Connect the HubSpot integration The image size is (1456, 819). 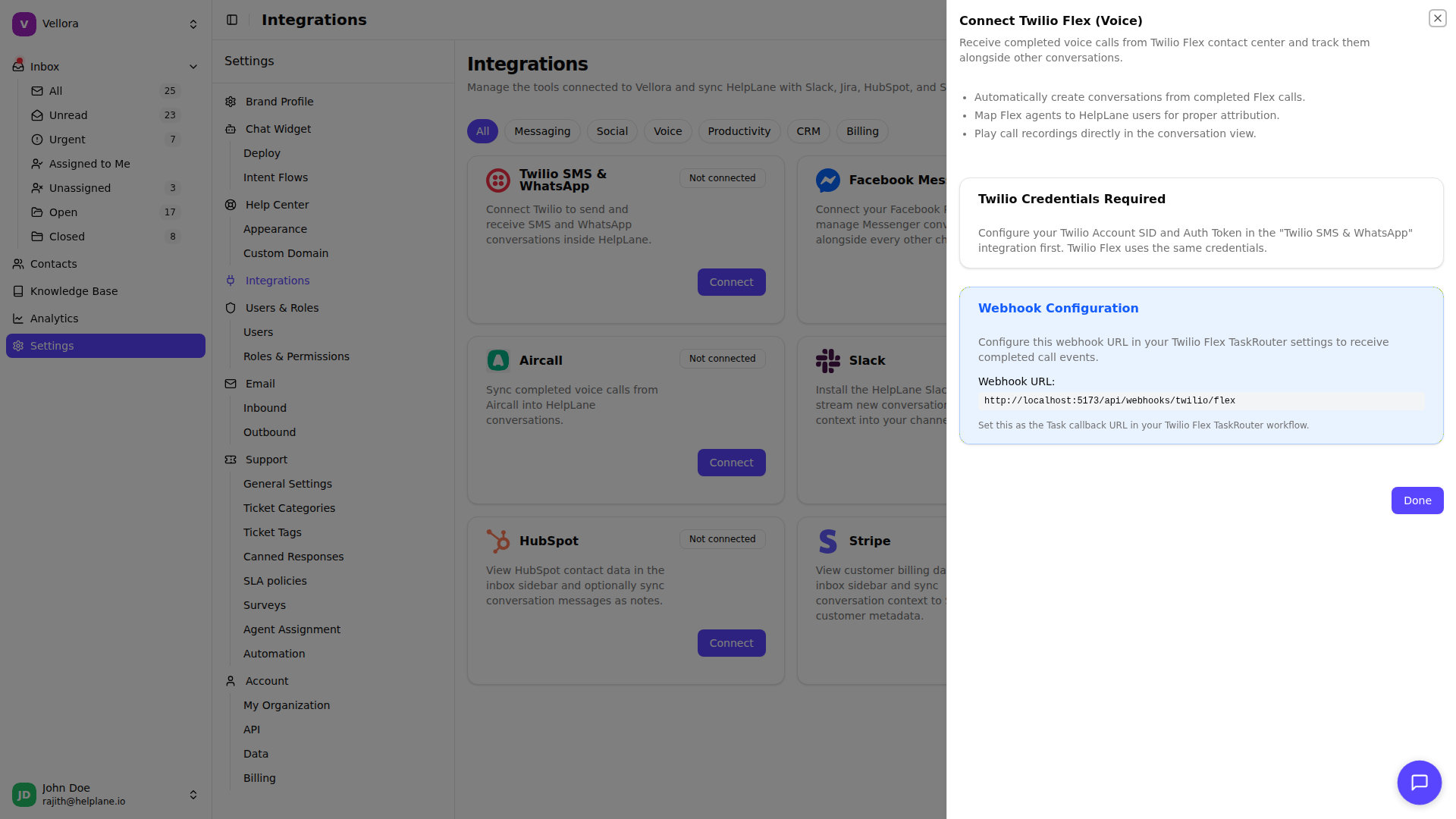coord(732,643)
